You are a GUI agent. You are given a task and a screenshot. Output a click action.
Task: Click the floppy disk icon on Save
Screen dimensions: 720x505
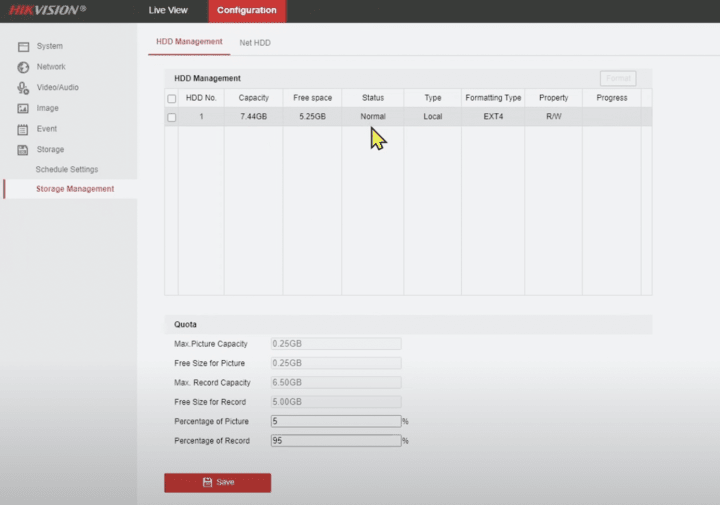(x=207, y=482)
